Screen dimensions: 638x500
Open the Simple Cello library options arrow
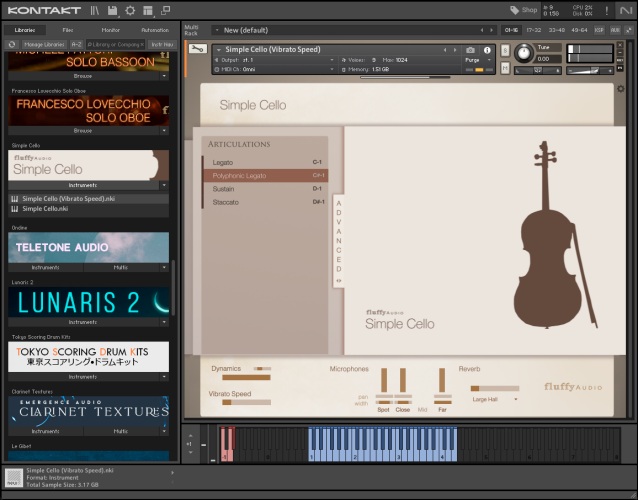tap(164, 185)
